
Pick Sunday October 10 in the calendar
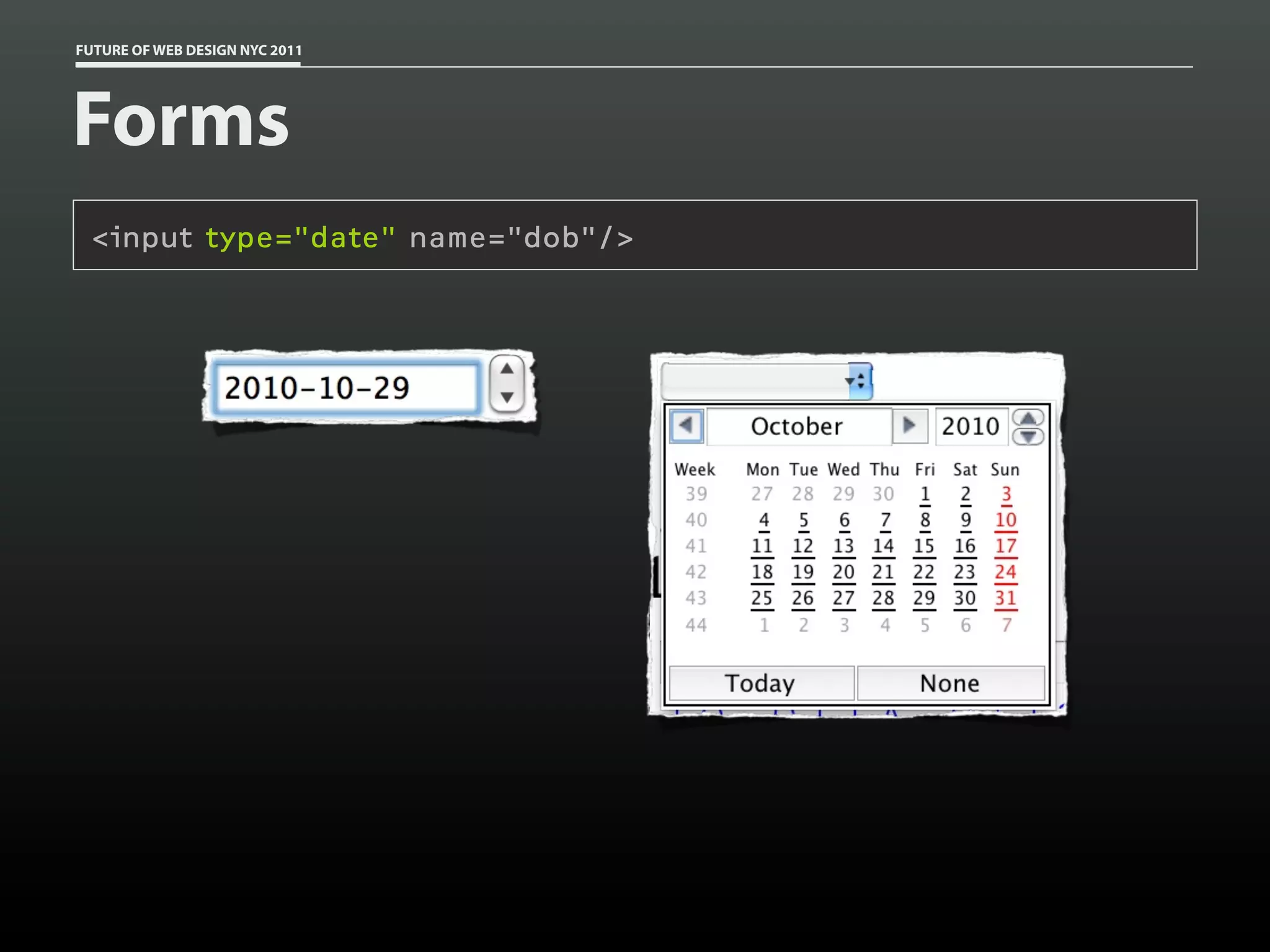[1005, 520]
